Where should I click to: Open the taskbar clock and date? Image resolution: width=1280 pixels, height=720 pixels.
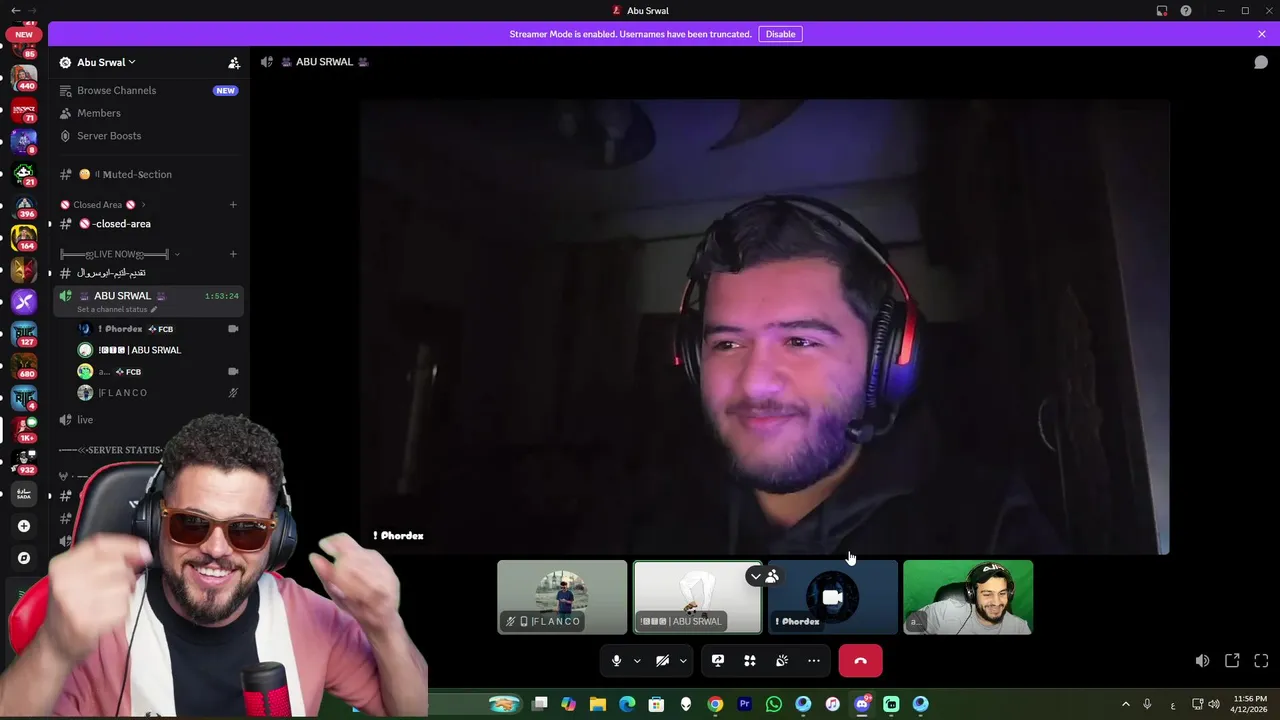tap(1250, 704)
